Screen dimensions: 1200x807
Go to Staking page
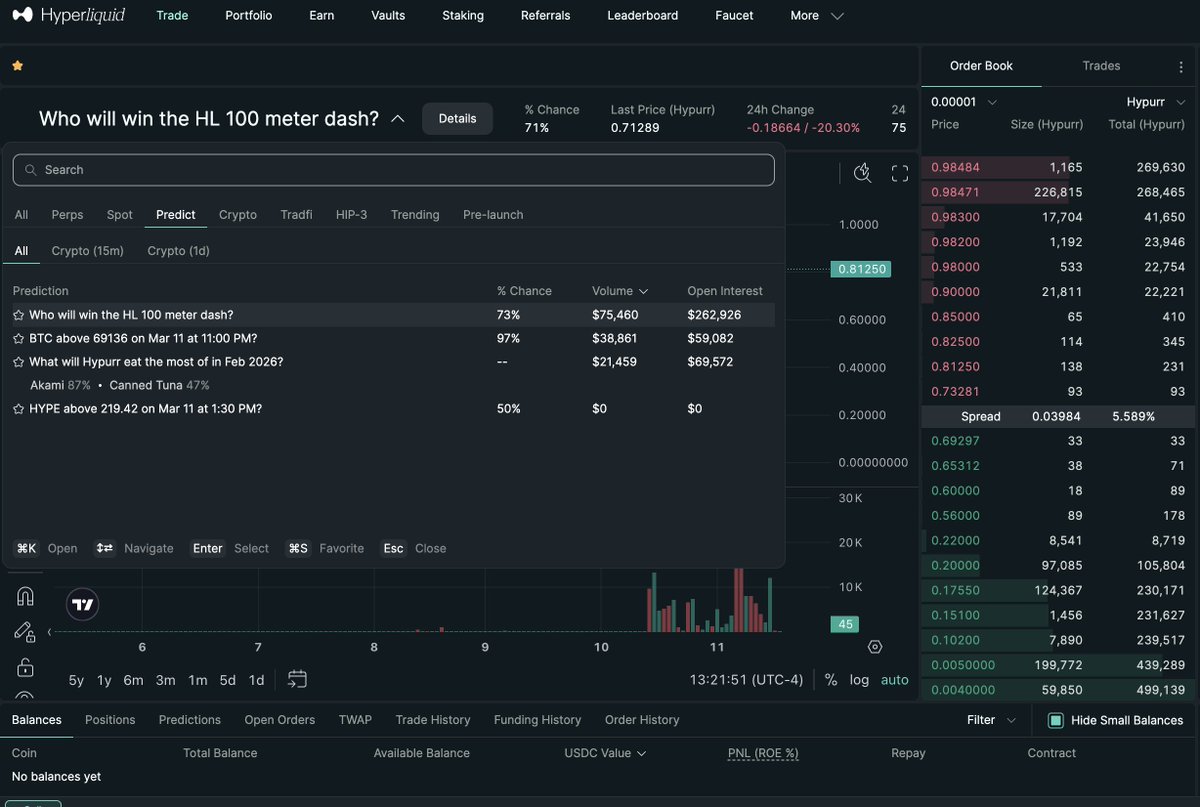coord(463,16)
